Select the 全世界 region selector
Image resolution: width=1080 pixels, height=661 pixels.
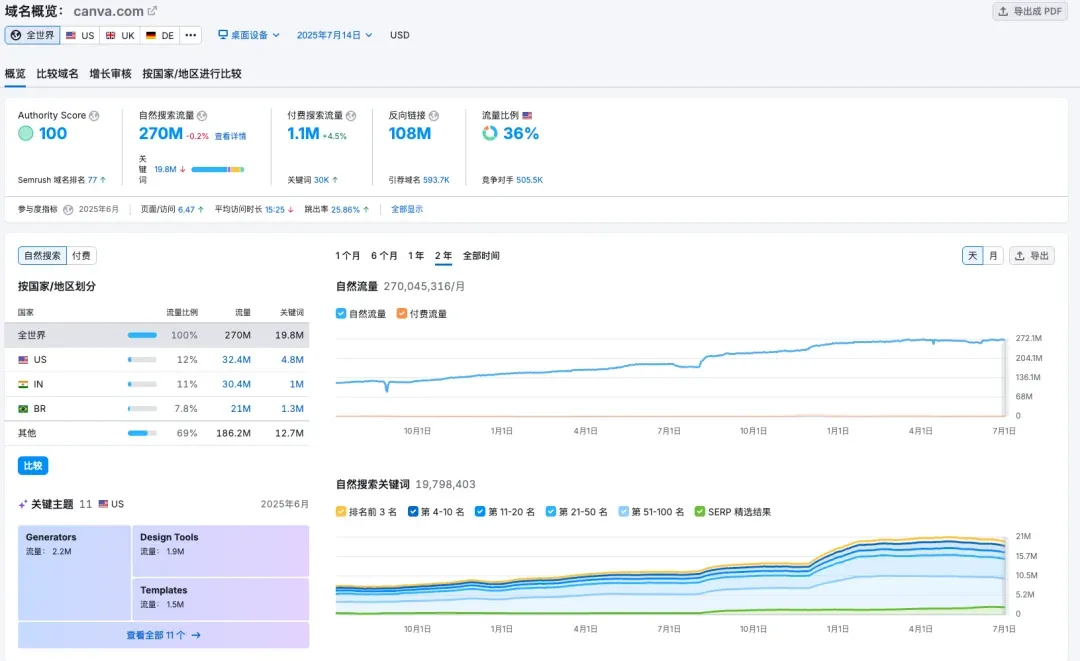point(32,35)
